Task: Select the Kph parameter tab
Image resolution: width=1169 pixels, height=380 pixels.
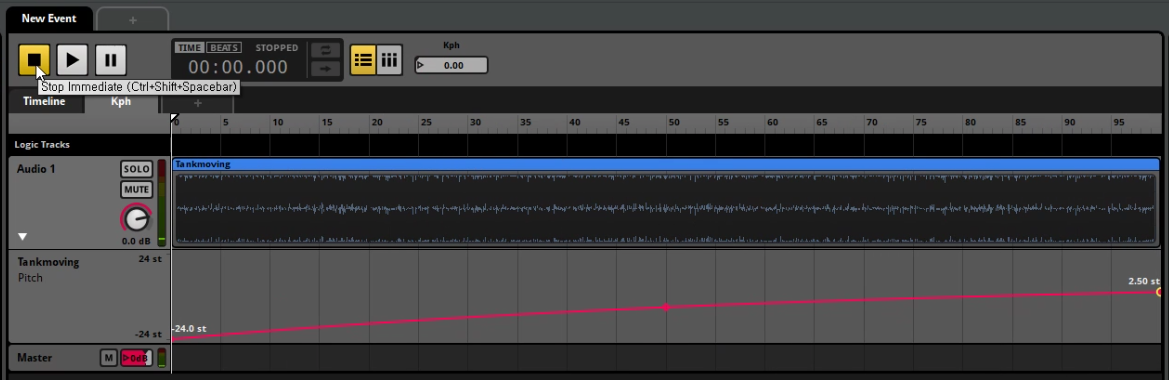Action: [121, 101]
